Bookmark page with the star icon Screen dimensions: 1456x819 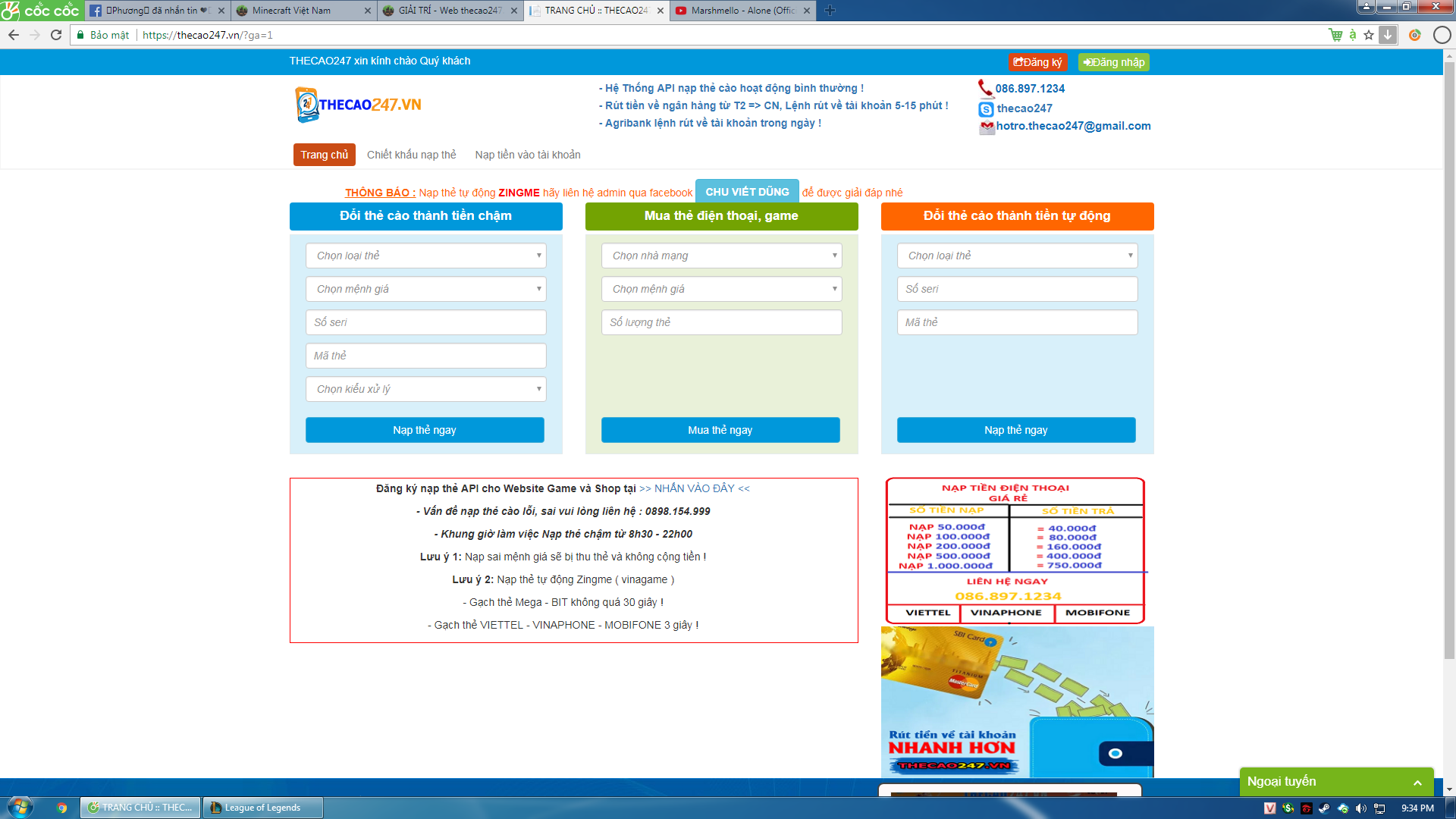point(1369,35)
